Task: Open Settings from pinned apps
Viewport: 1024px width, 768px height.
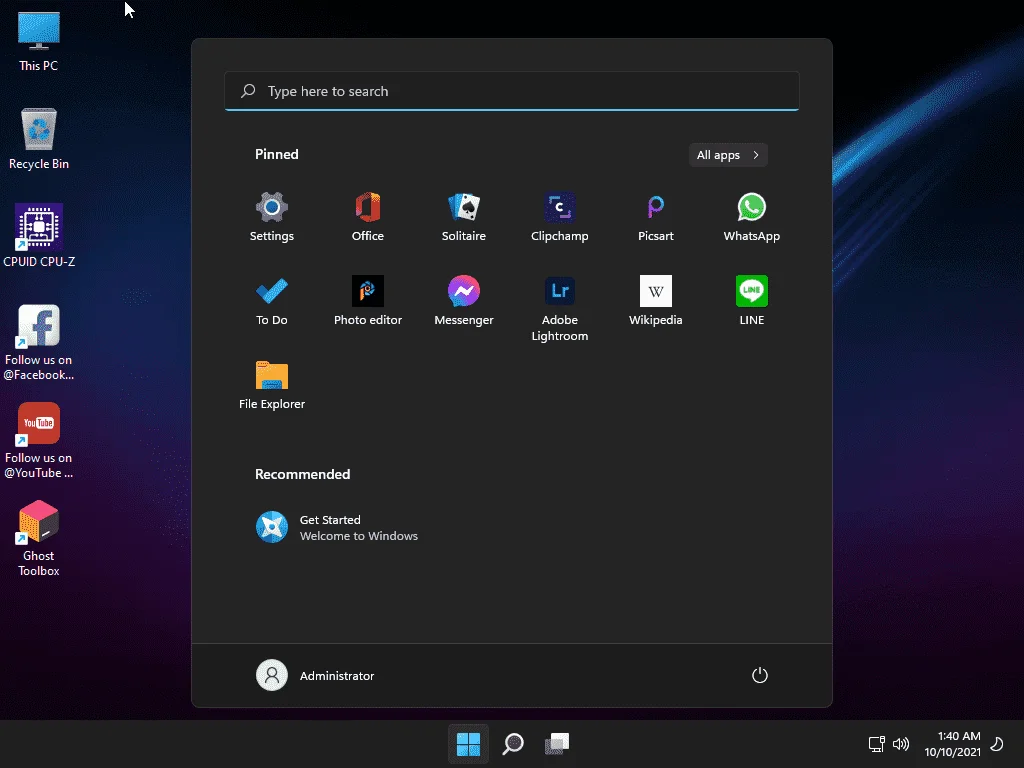Action: pyautogui.click(x=272, y=217)
